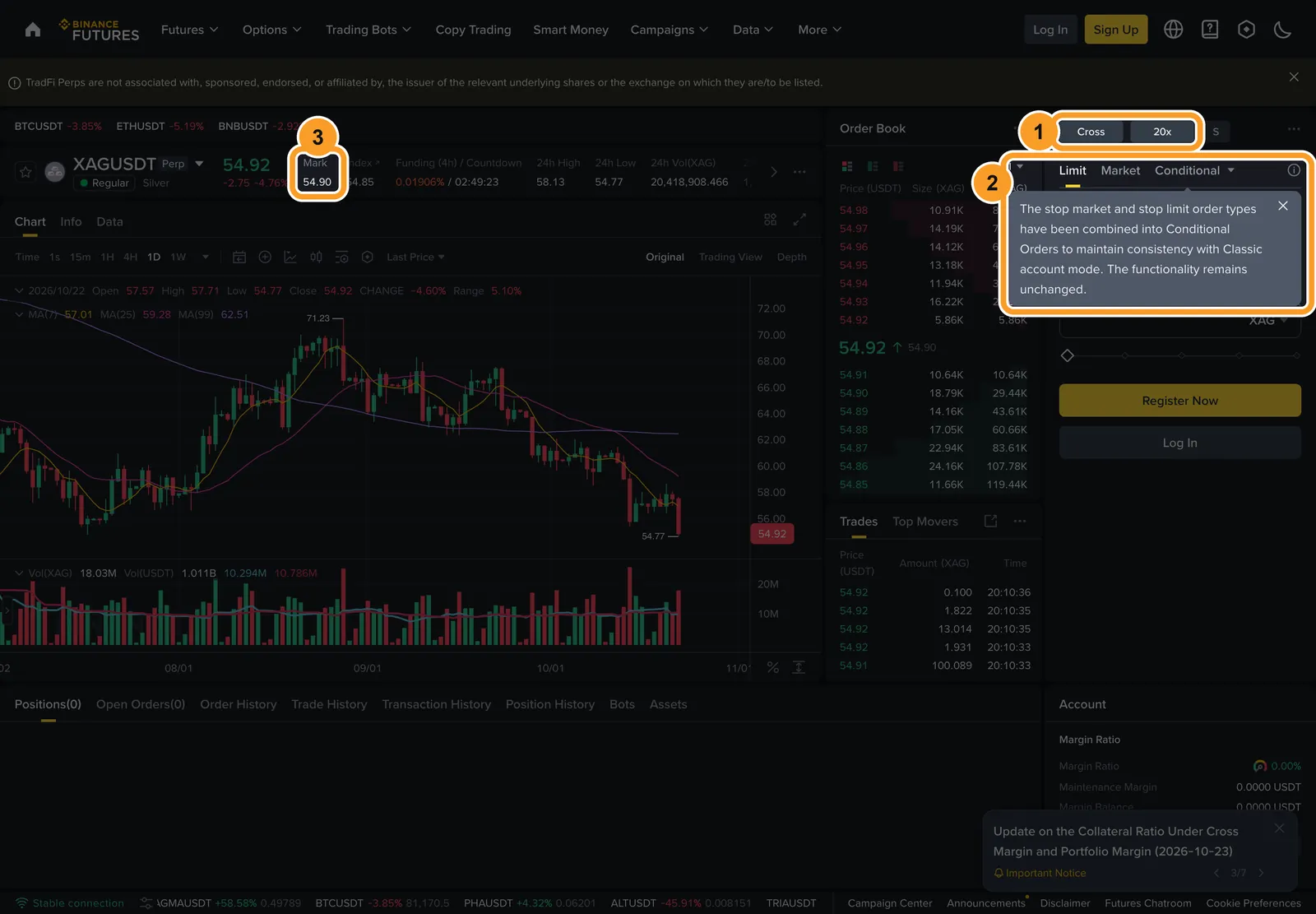The width and height of the screenshot is (1316, 914).
Task: Select the 1D chart interval
Action: click(x=154, y=257)
